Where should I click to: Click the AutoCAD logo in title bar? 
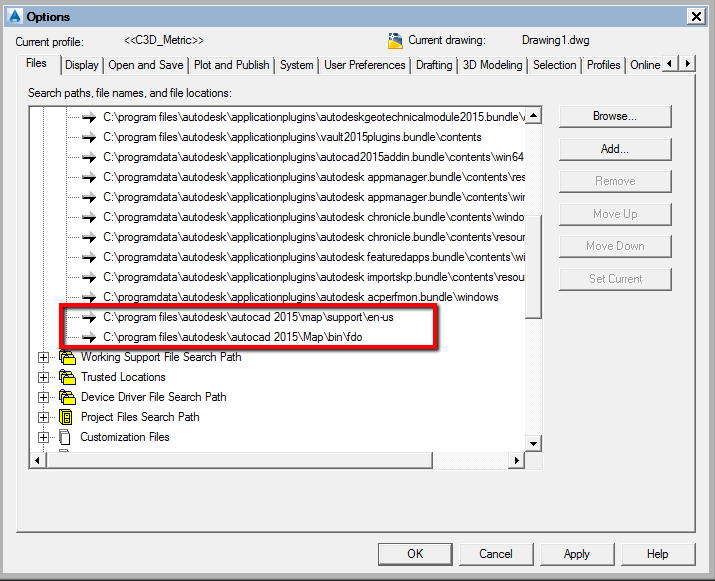(15, 16)
